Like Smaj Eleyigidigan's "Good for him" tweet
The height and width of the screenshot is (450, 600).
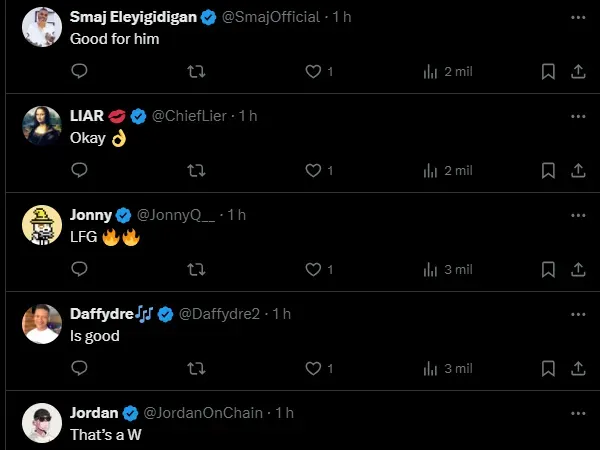tap(313, 71)
